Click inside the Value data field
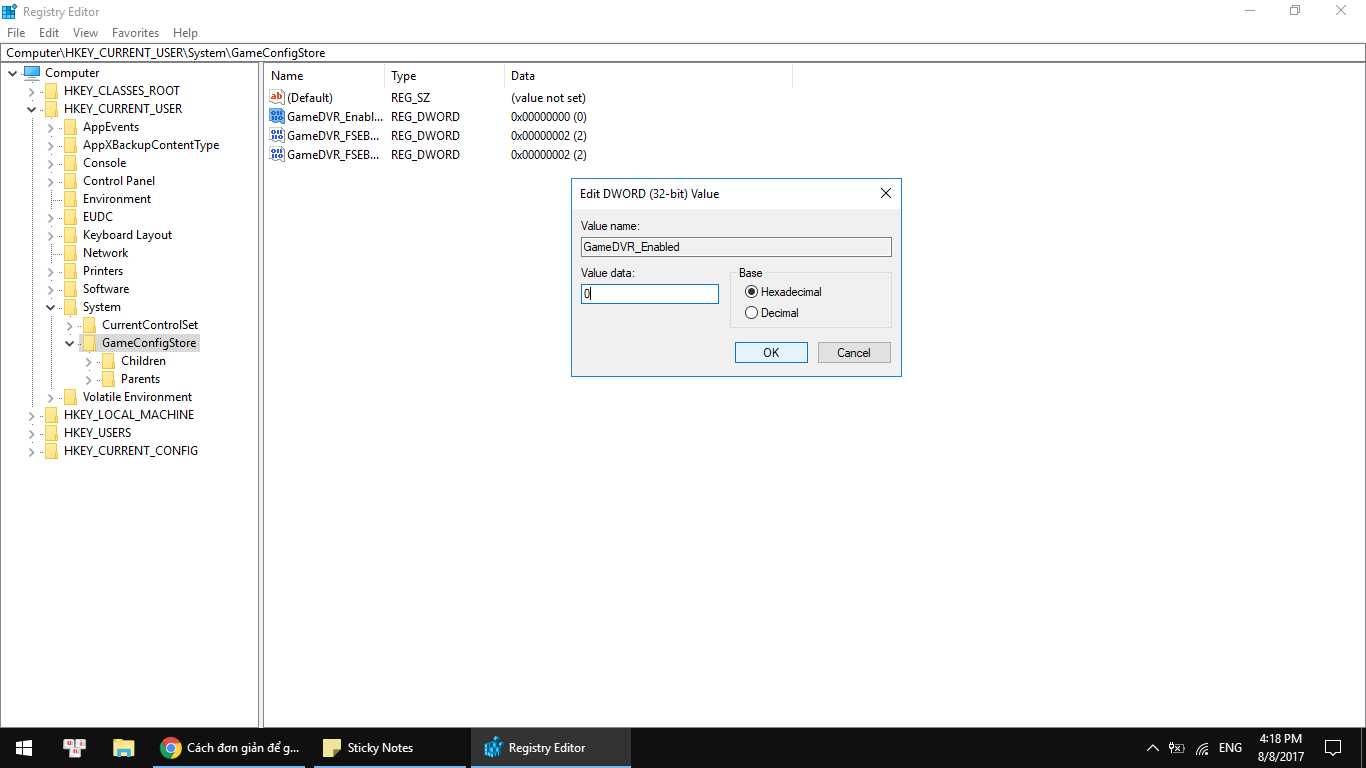Image resolution: width=1366 pixels, height=768 pixels. pyautogui.click(x=649, y=293)
